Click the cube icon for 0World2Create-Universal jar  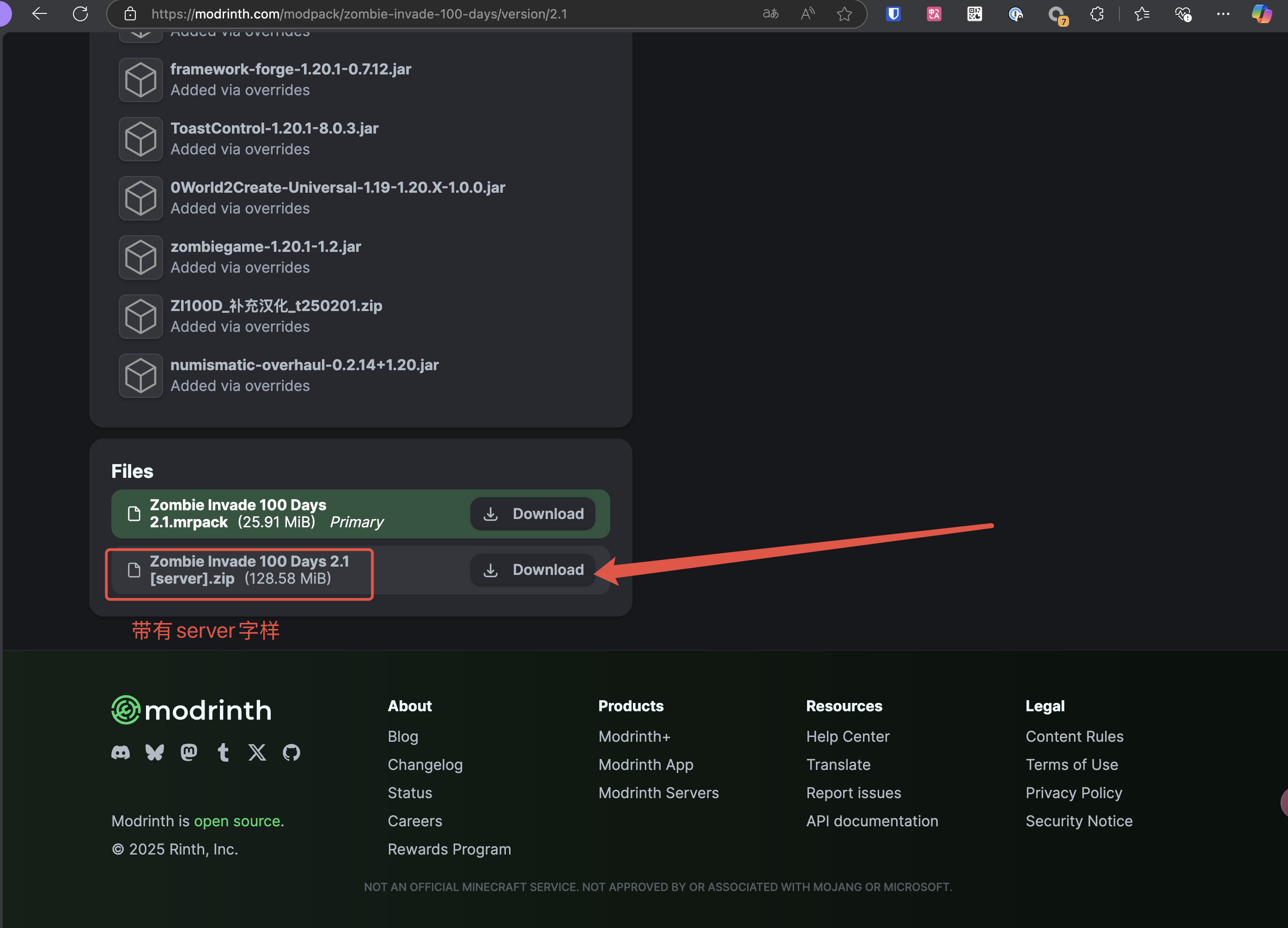[140, 198]
